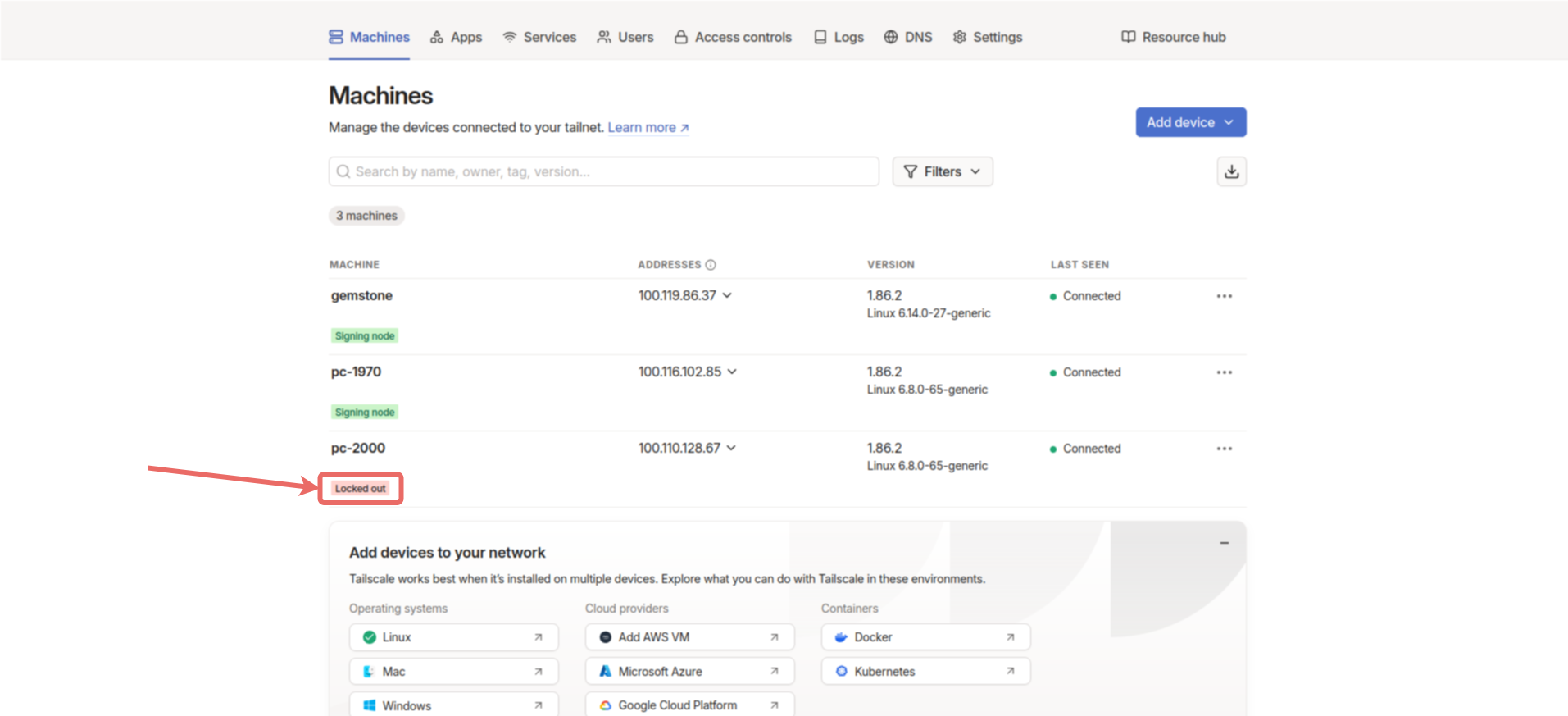
Task: Open the pc-1970 machine name
Action: tap(356, 372)
